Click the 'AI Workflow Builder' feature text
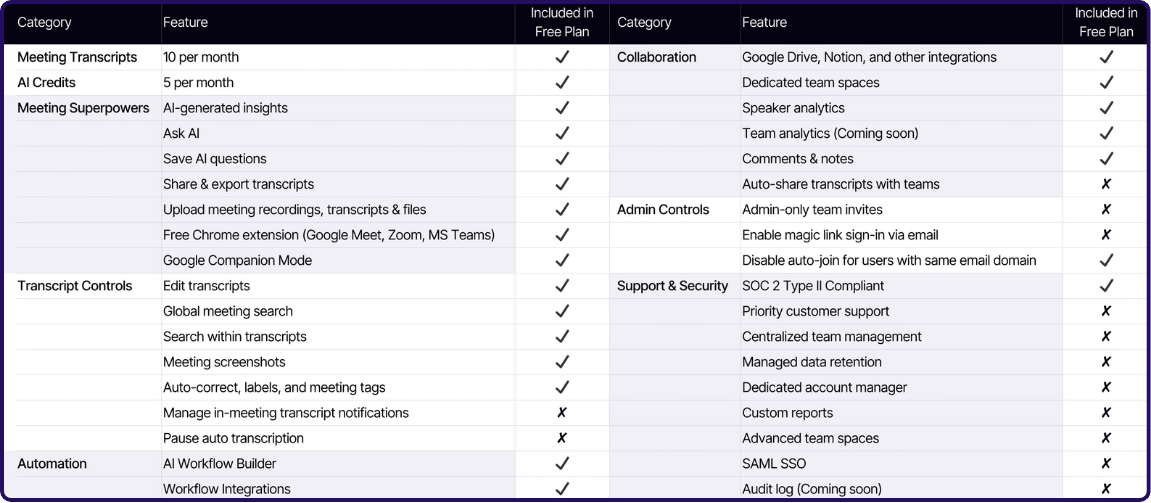 coord(219,464)
